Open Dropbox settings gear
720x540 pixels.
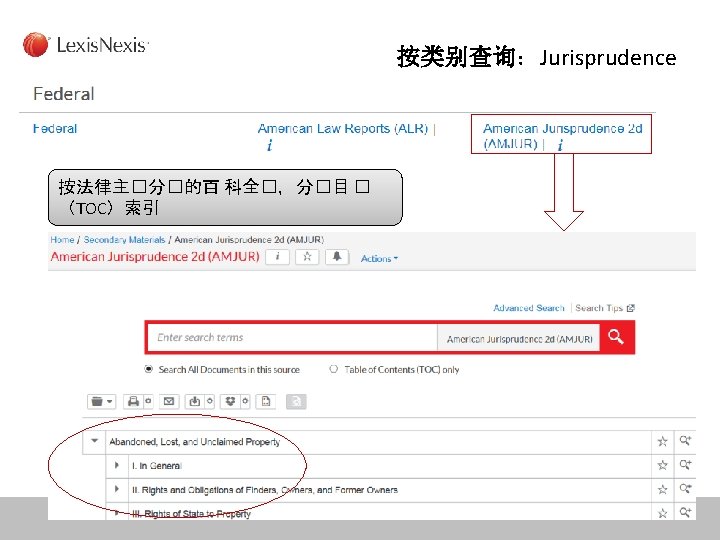coord(246,401)
